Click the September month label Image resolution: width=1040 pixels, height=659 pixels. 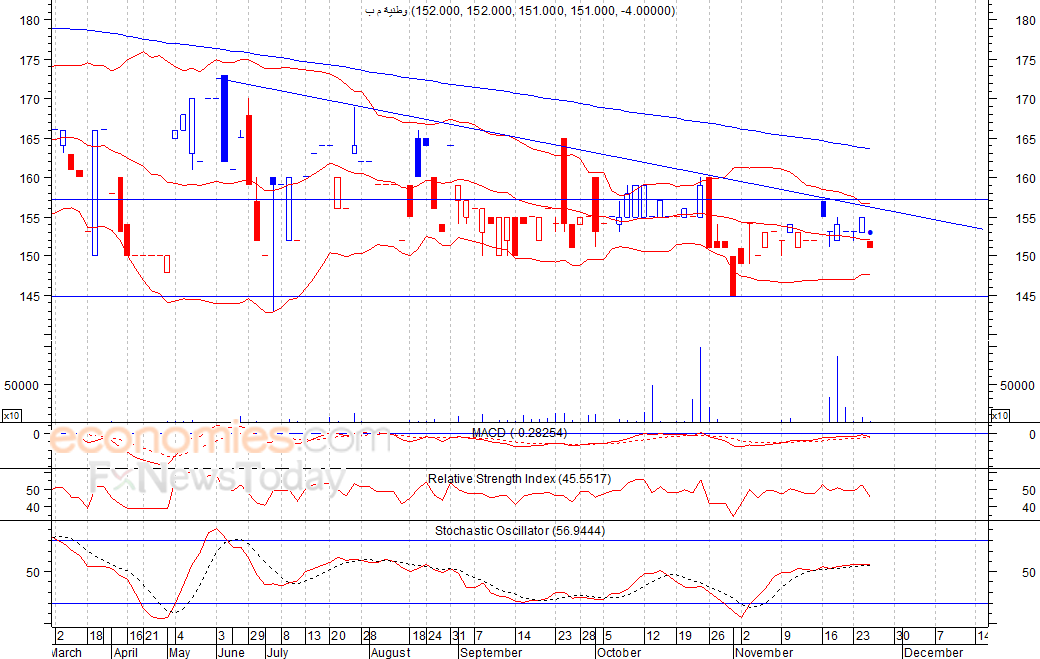[491, 652]
